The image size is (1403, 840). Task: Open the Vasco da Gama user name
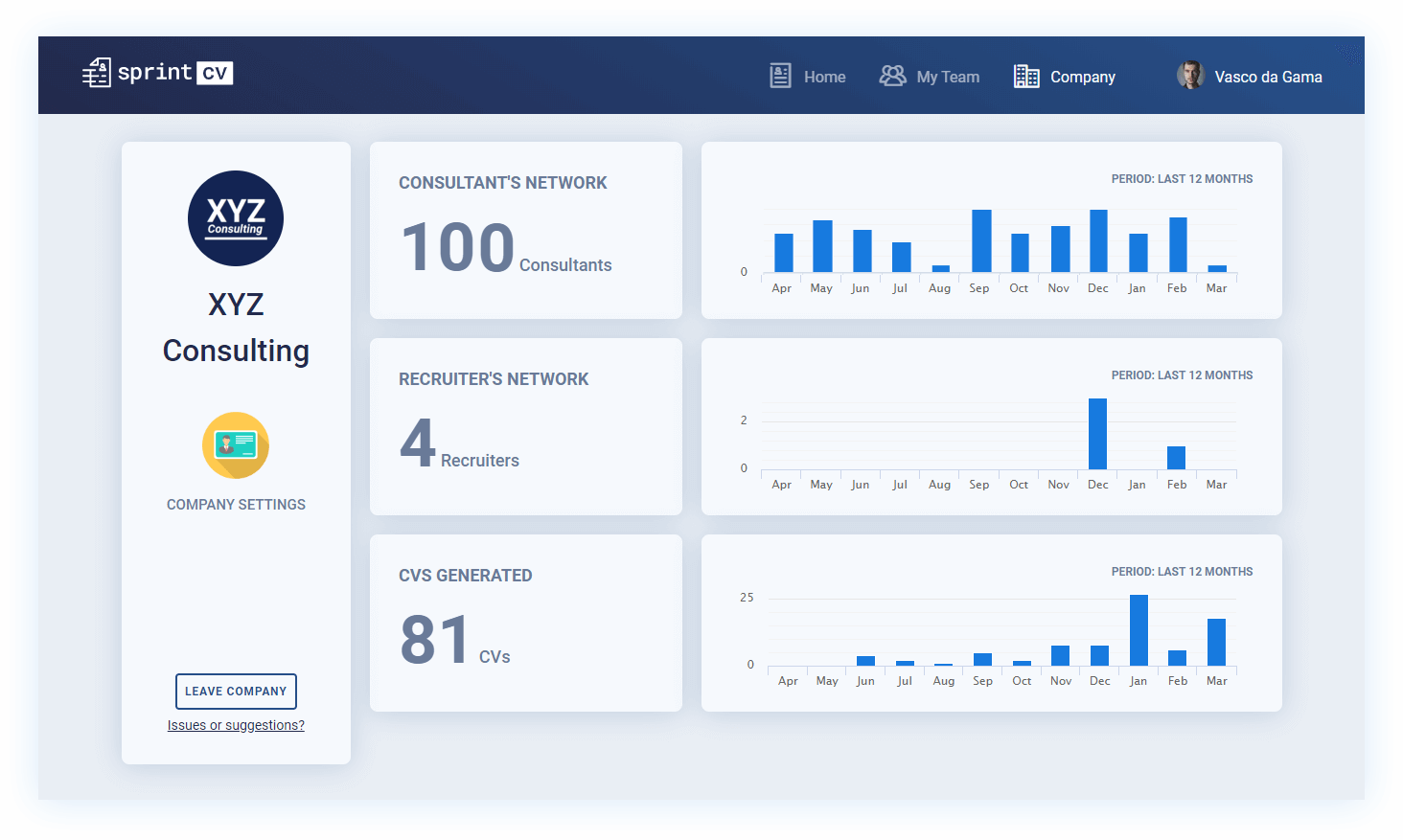pos(1268,77)
